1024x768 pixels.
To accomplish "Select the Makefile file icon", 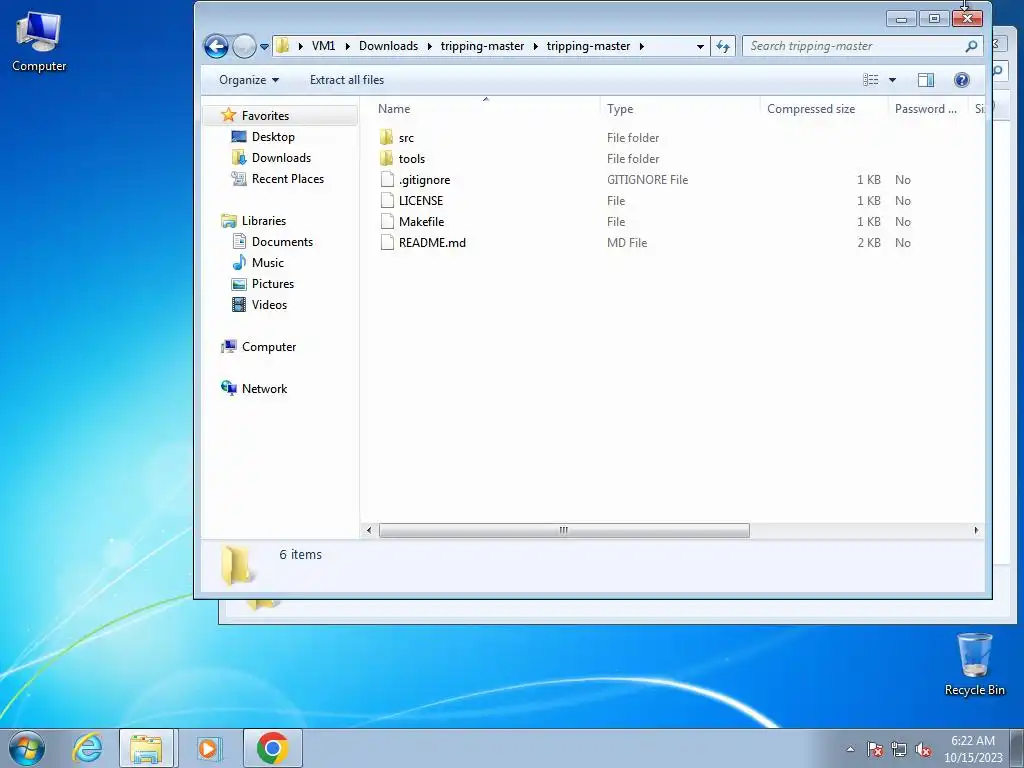I will [x=387, y=221].
